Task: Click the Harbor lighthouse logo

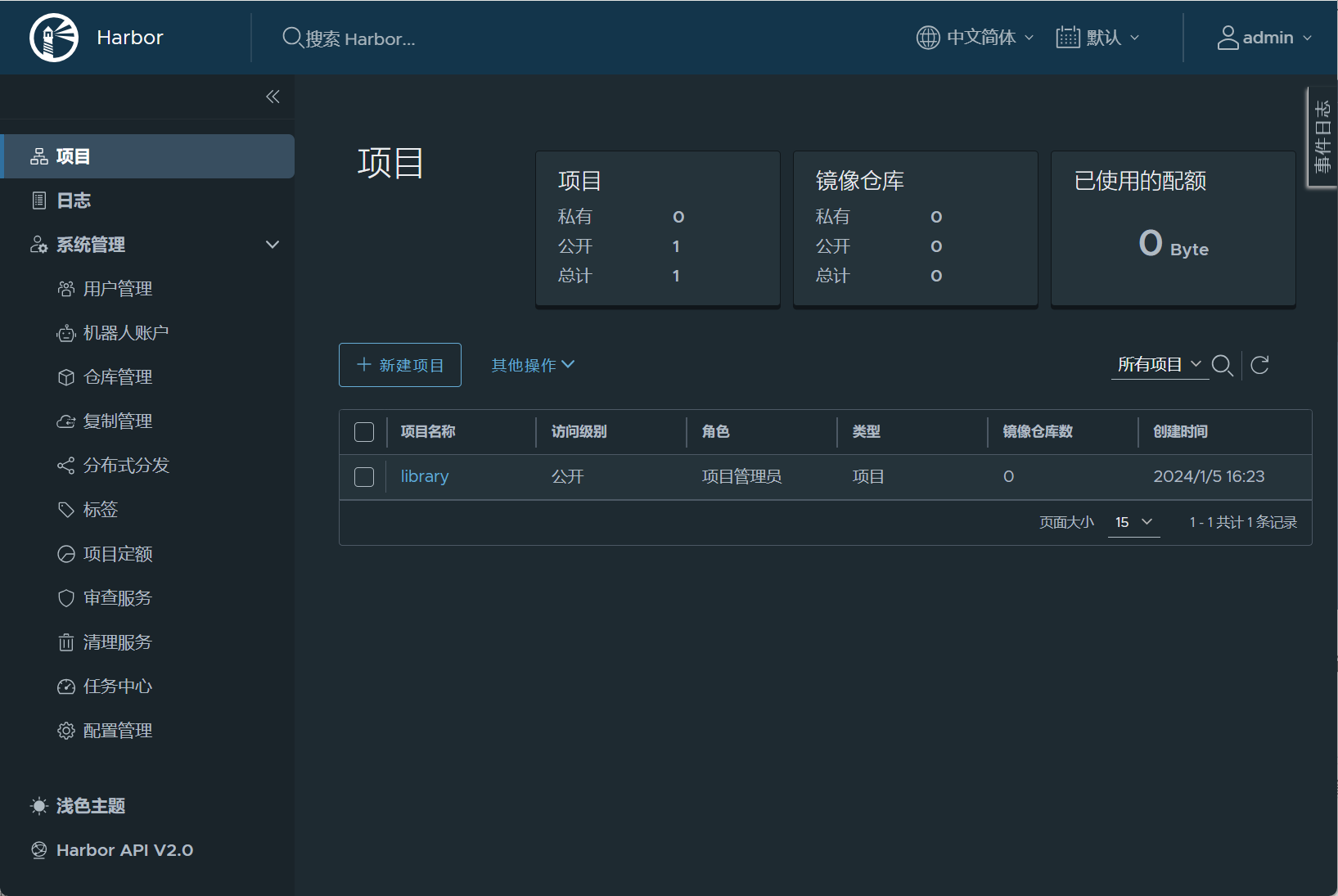Action: click(x=54, y=38)
